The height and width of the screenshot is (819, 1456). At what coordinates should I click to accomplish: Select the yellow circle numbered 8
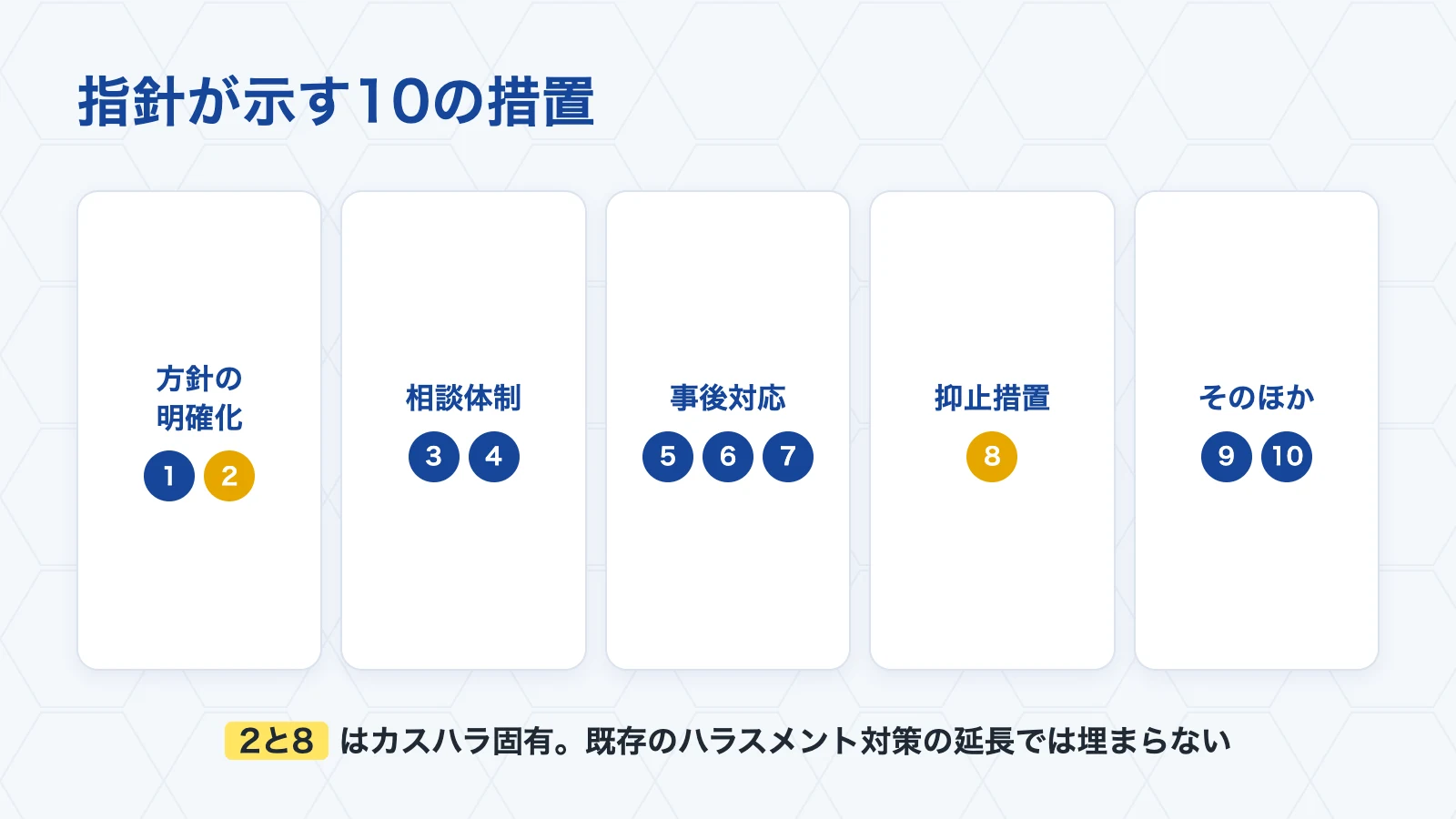click(x=992, y=456)
